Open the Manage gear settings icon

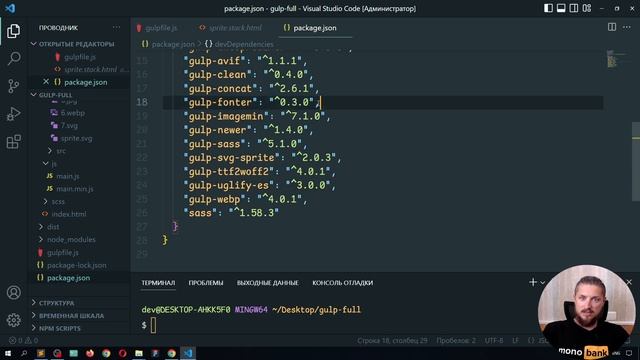[x=13, y=320]
